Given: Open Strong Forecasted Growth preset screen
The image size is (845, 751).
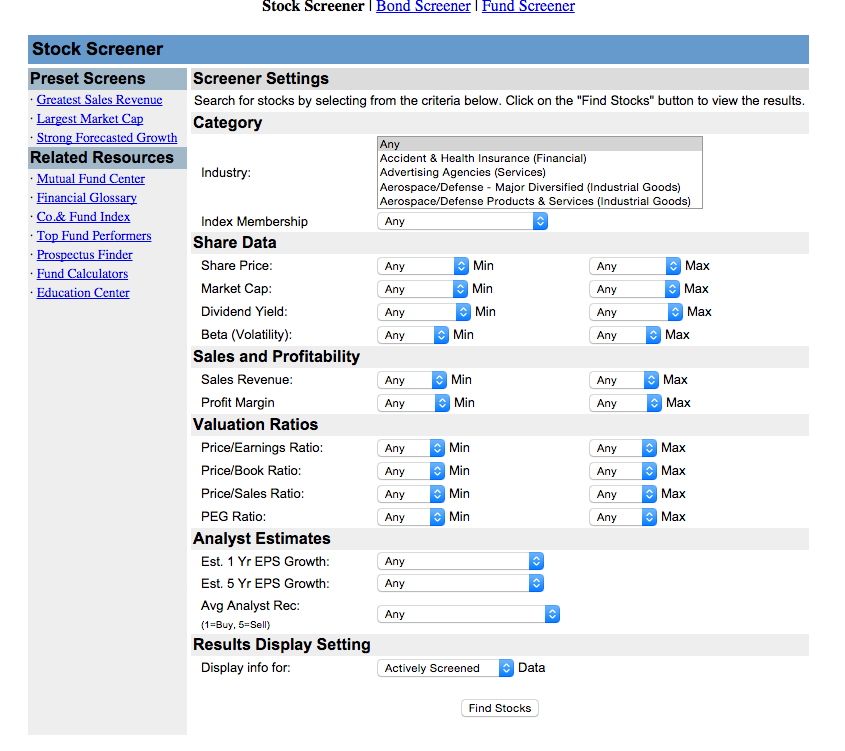Looking at the screenshot, I should pos(107,137).
